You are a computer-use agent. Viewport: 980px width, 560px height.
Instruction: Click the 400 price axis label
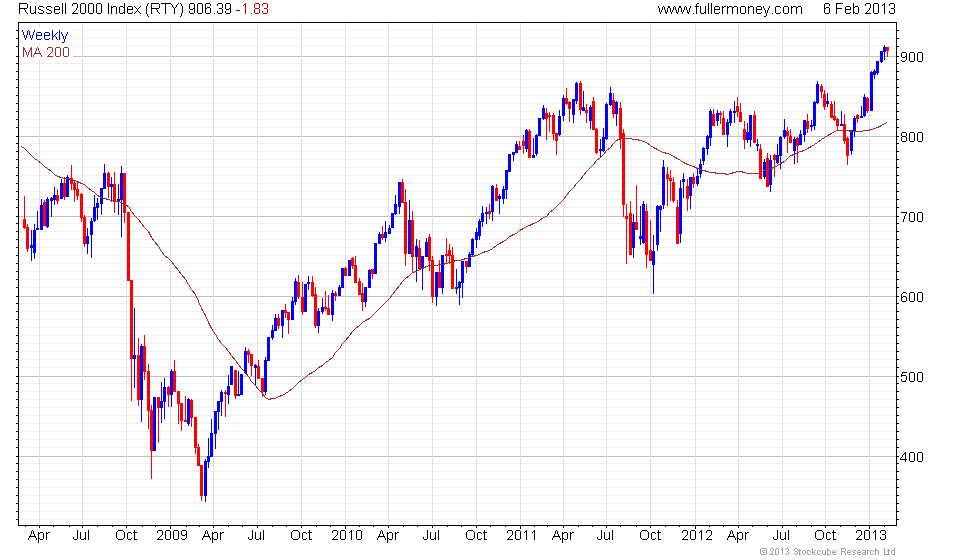(911, 457)
